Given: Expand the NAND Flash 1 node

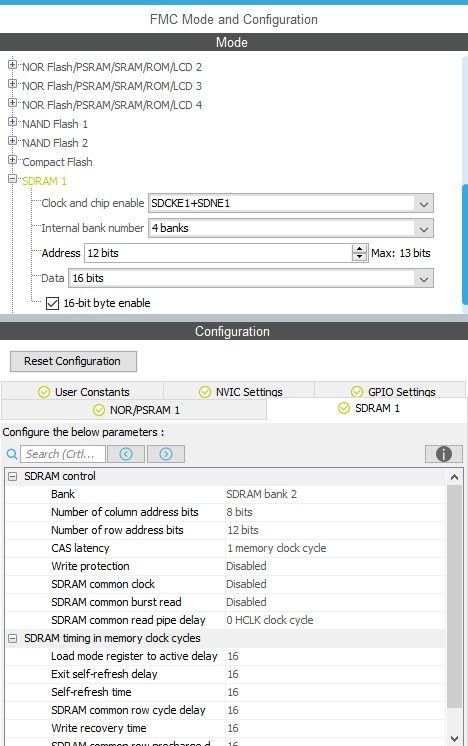Looking at the screenshot, I should (12, 122).
